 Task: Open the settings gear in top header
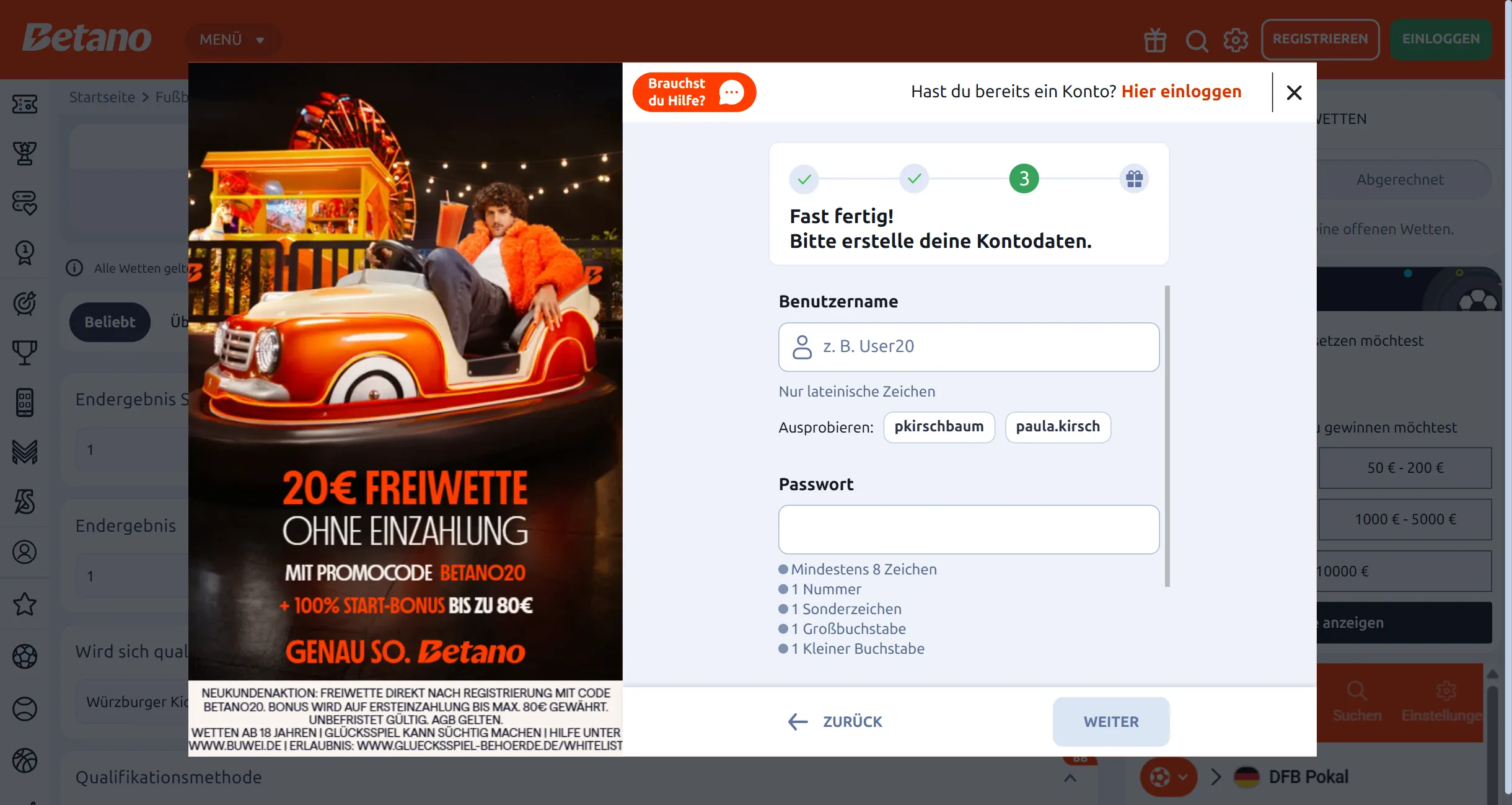click(1236, 40)
